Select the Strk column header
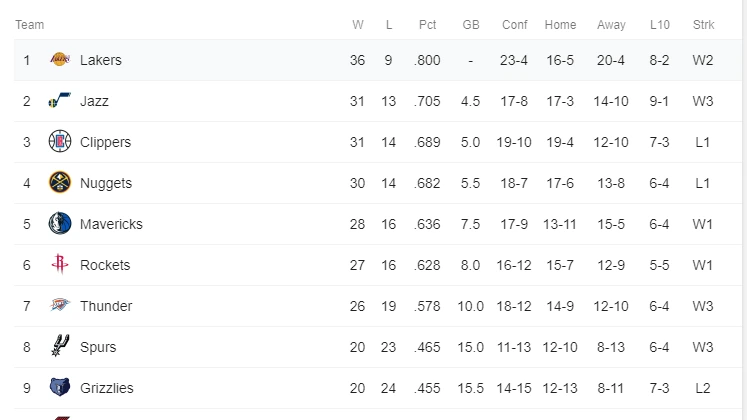This screenshot has width=747, height=420. click(703, 25)
